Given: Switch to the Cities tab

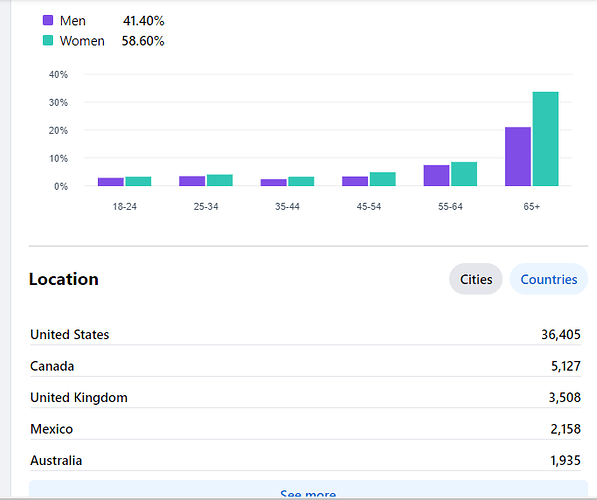Looking at the screenshot, I should (x=476, y=279).
